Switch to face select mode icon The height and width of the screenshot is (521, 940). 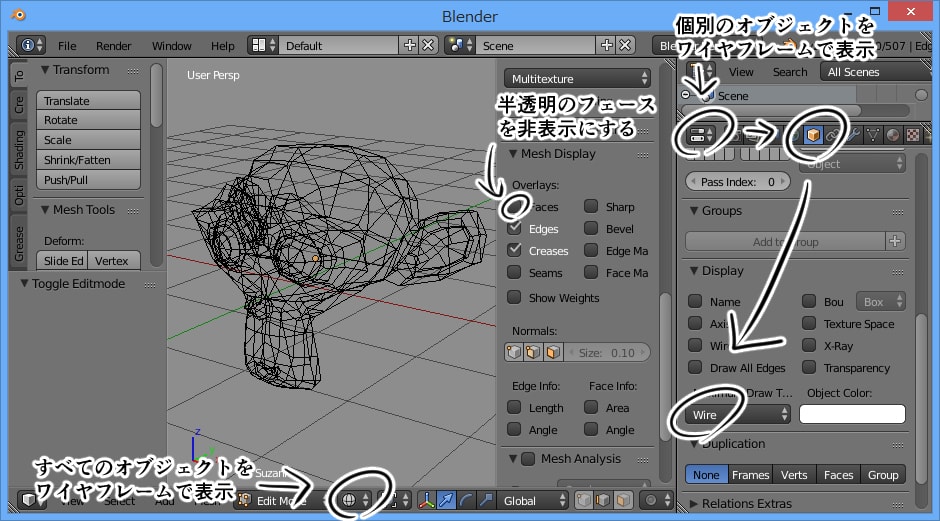(x=623, y=500)
